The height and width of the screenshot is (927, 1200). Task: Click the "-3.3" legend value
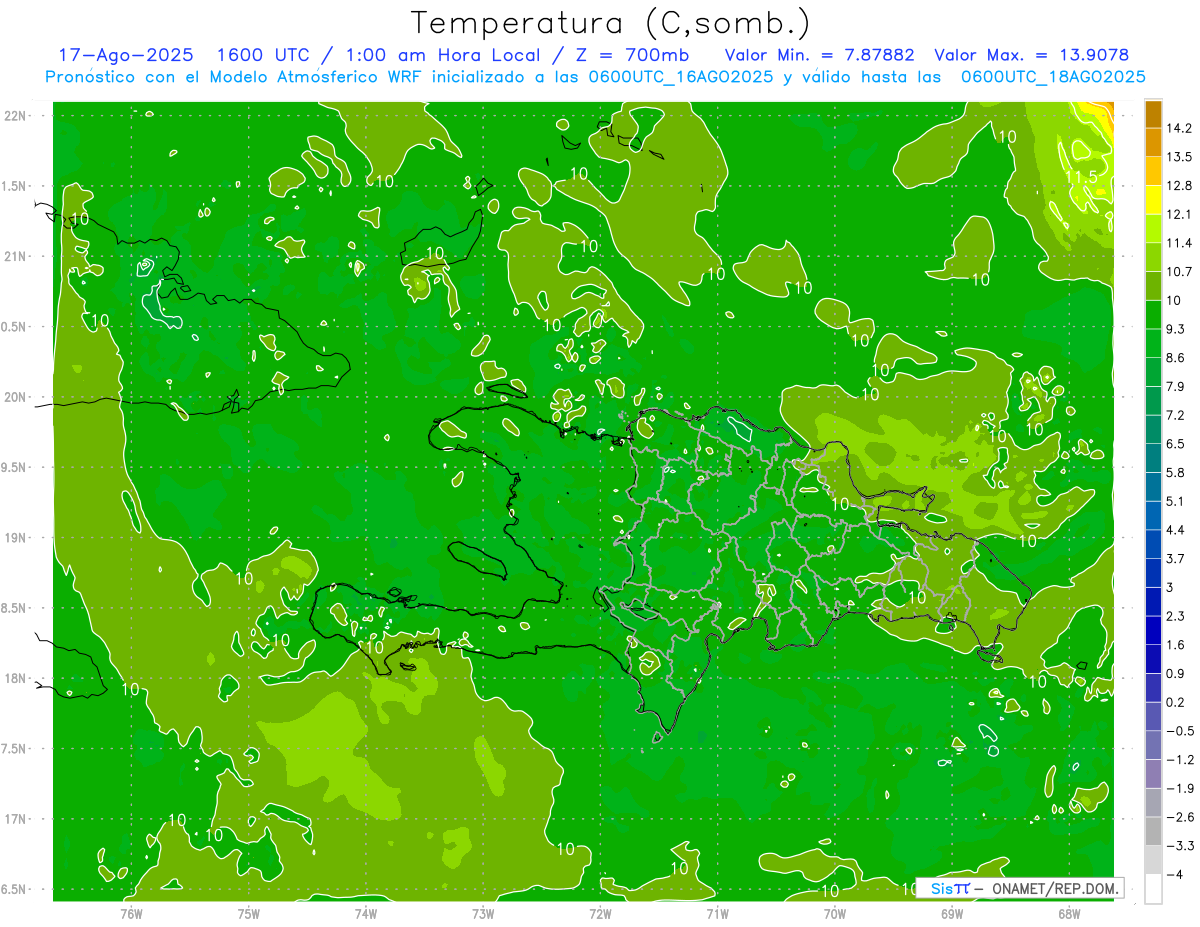[1180, 846]
